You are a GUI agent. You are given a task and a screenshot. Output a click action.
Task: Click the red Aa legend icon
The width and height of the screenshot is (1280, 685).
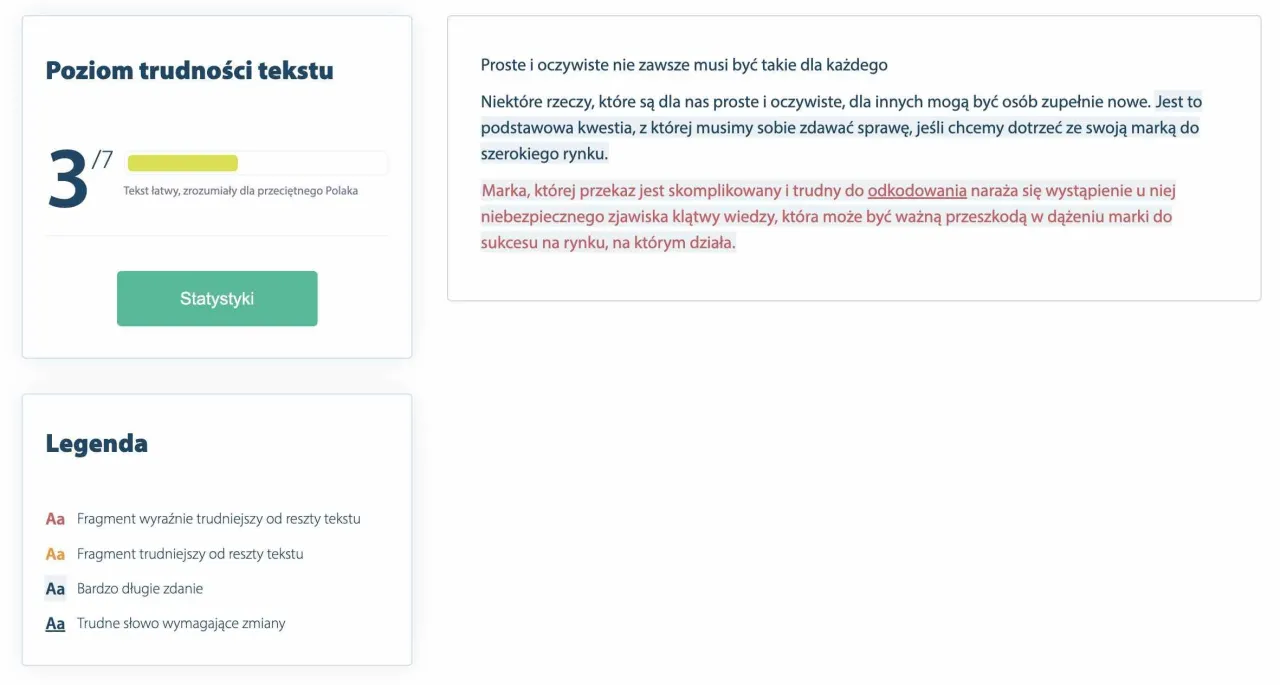click(55, 519)
